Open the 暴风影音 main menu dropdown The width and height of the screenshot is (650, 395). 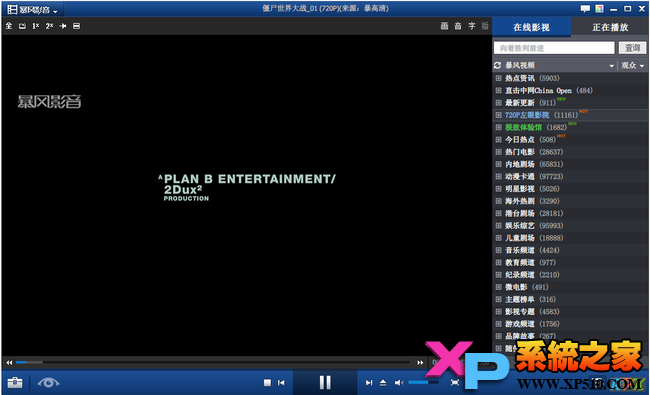click(x=32, y=9)
